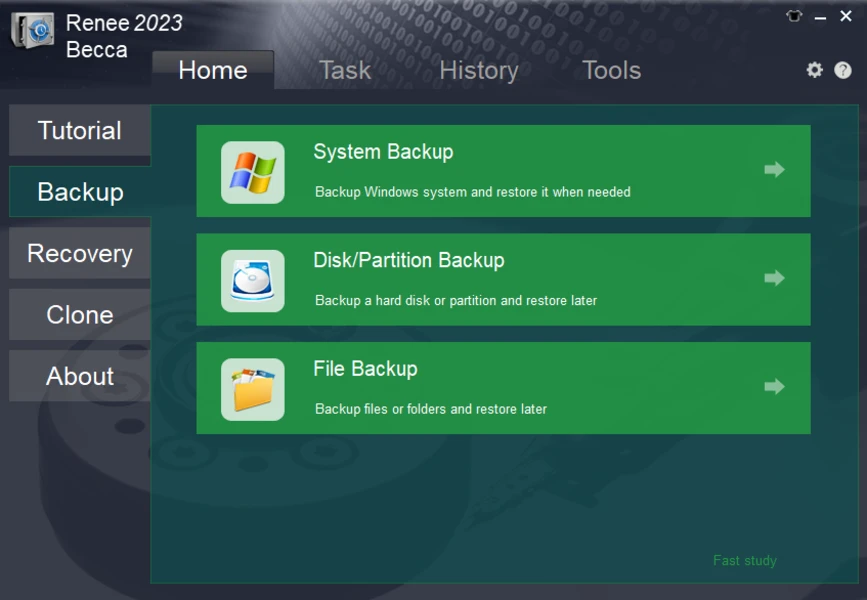Click the arrow on the File Backup row
This screenshot has width=867, height=600.
click(x=774, y=386)
